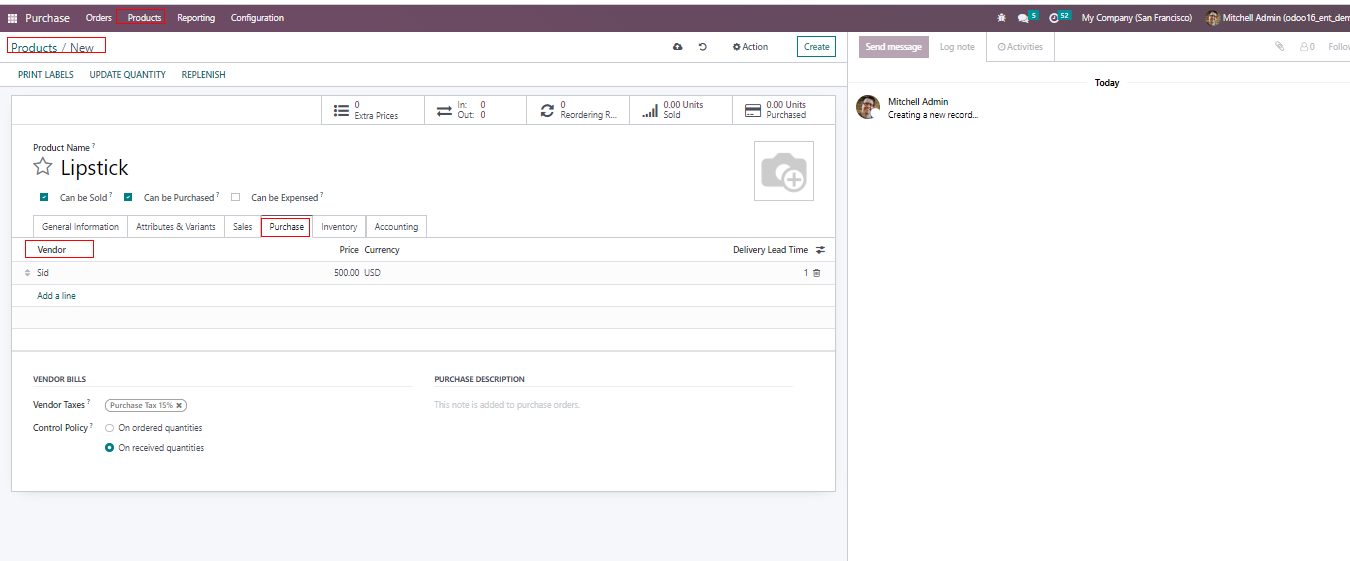The height and width of the screenshot is (561, 1350).
Task: Click the debug bug icon
Action: tap(1002, 18)
